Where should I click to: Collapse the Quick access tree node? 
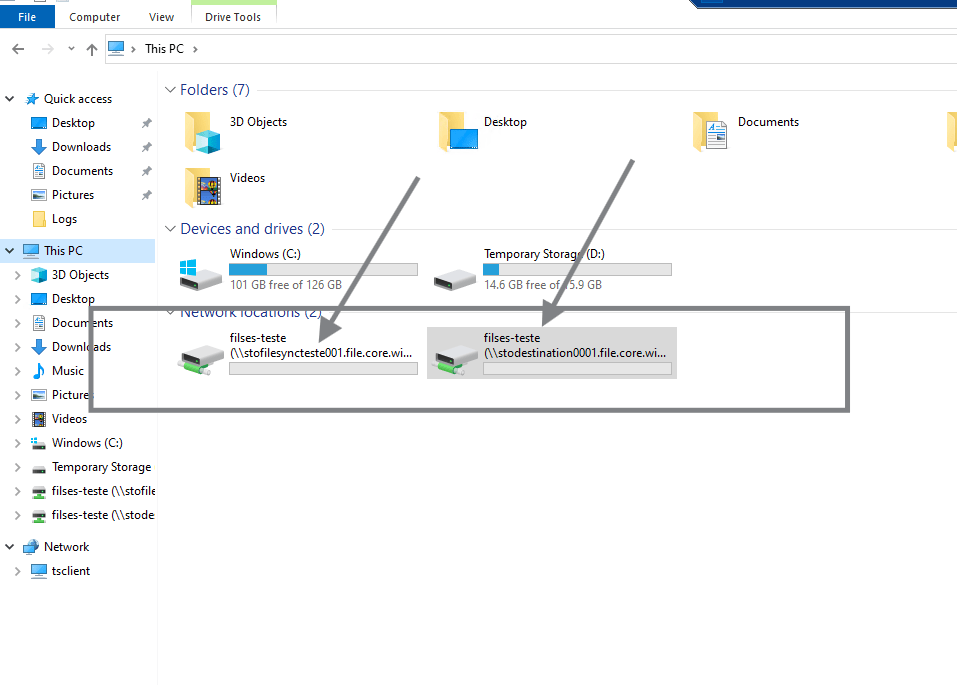coord(10,99)
